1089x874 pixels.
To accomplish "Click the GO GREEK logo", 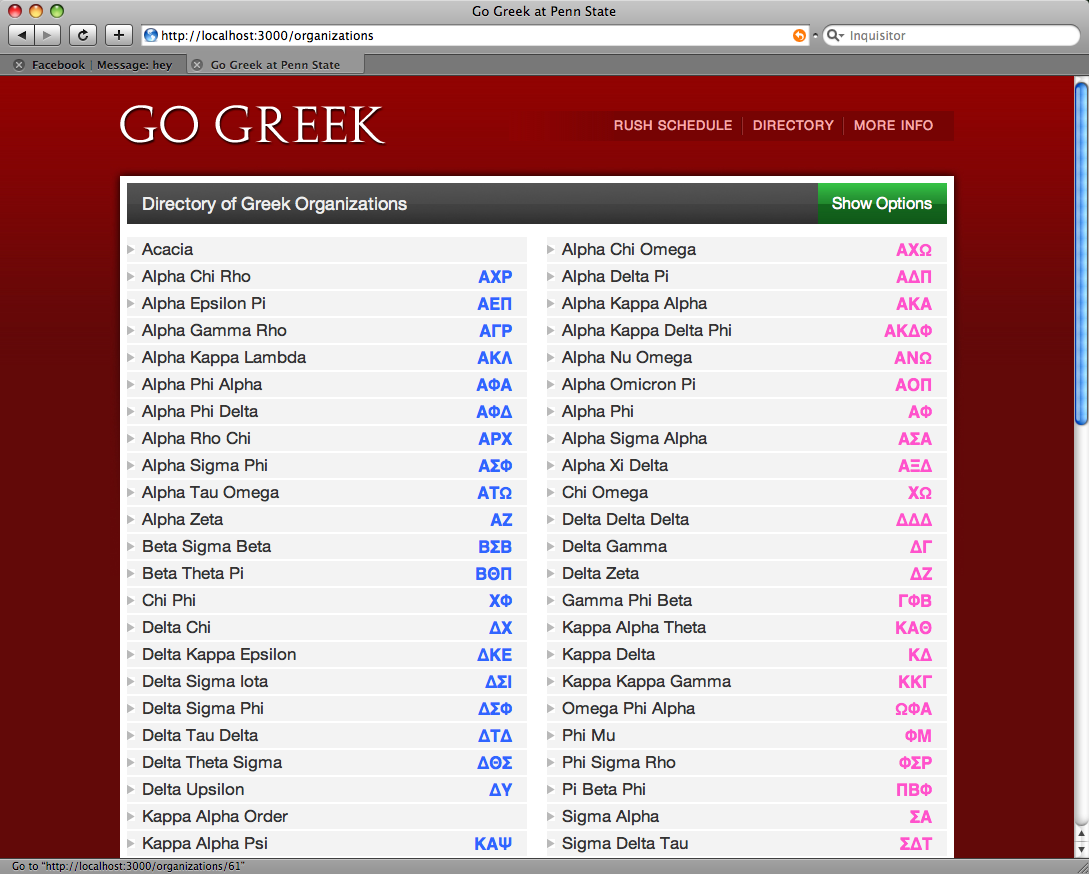I will coord(251,125).
